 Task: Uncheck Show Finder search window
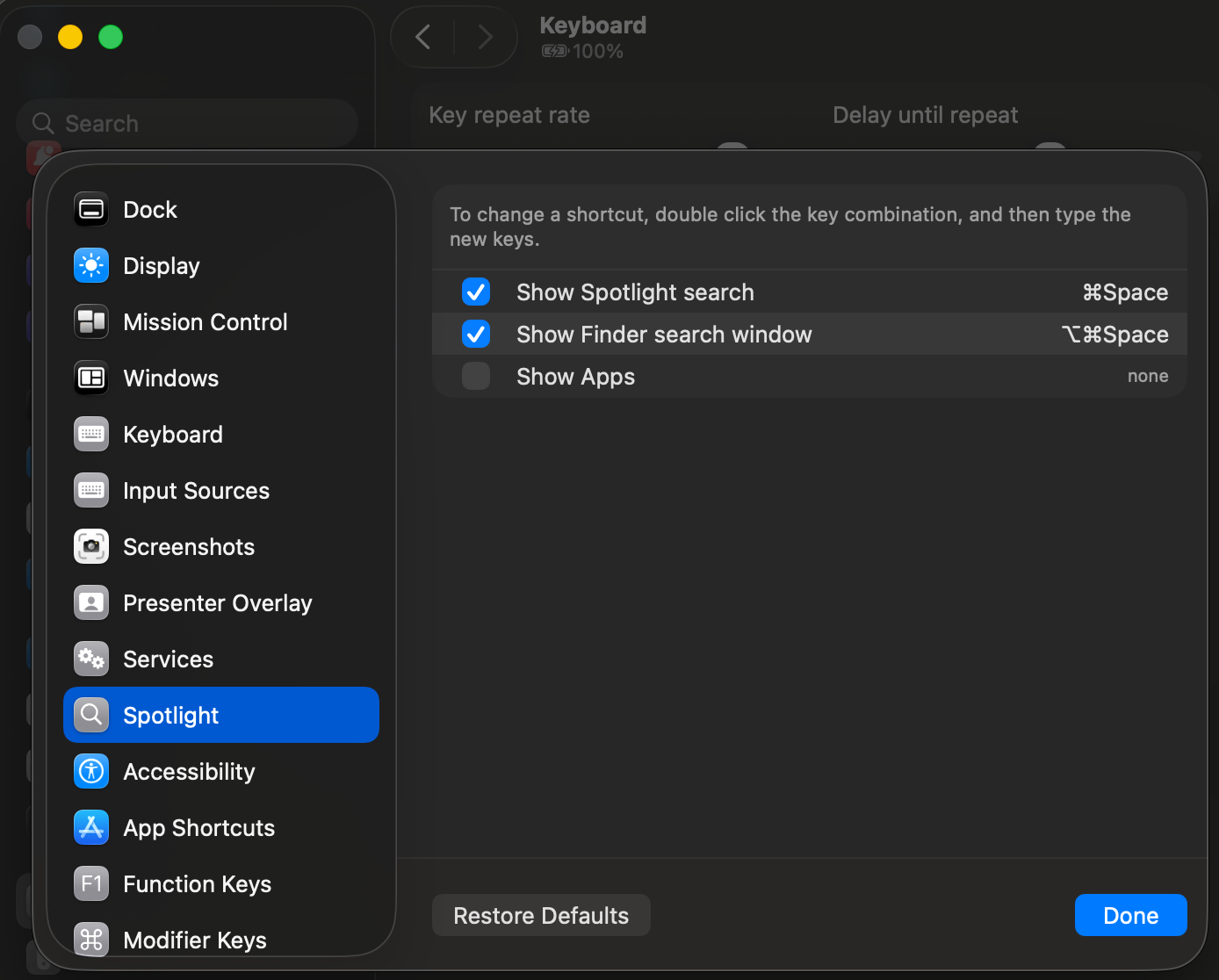pyautogui.click(x=476, y=335)
